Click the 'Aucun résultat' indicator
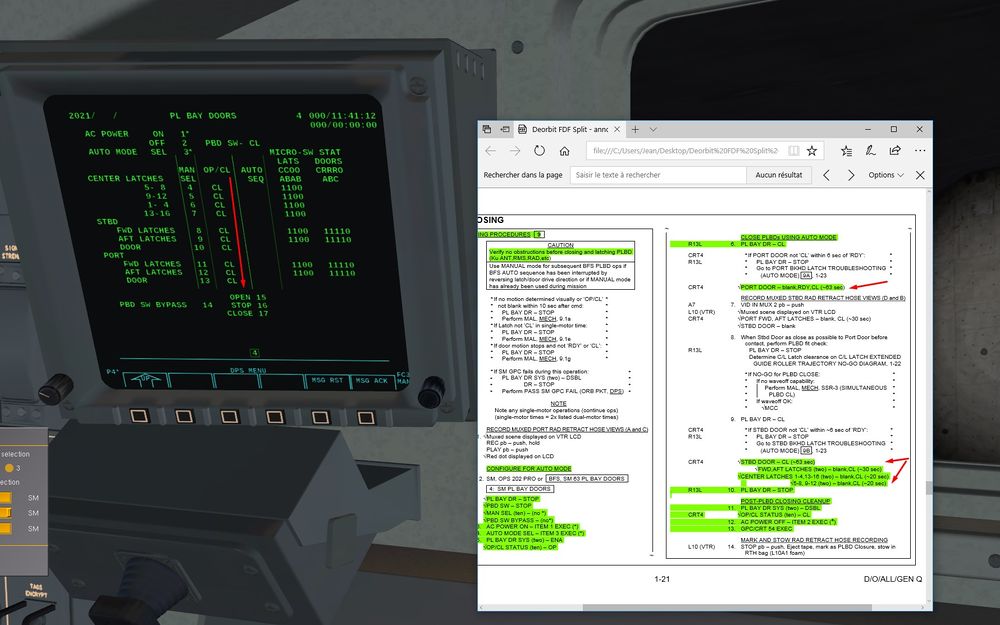The image size is (1000, 625). pyautogui.click(x=779, y=175)
